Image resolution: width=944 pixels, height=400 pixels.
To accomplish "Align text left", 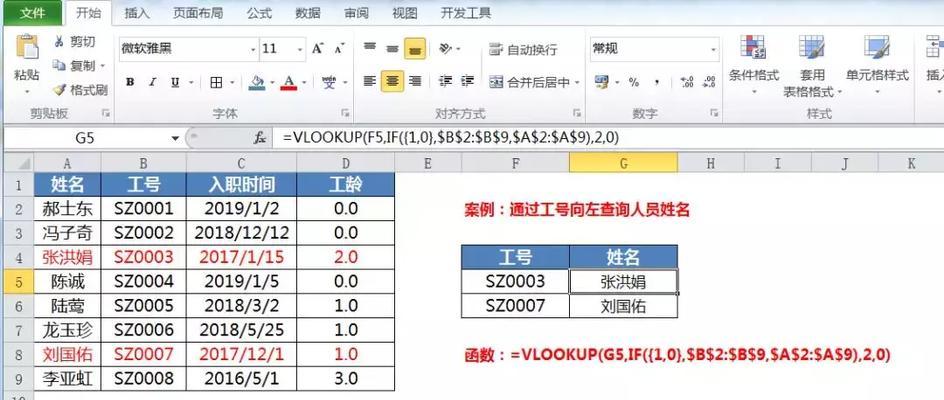I will 370,81.
